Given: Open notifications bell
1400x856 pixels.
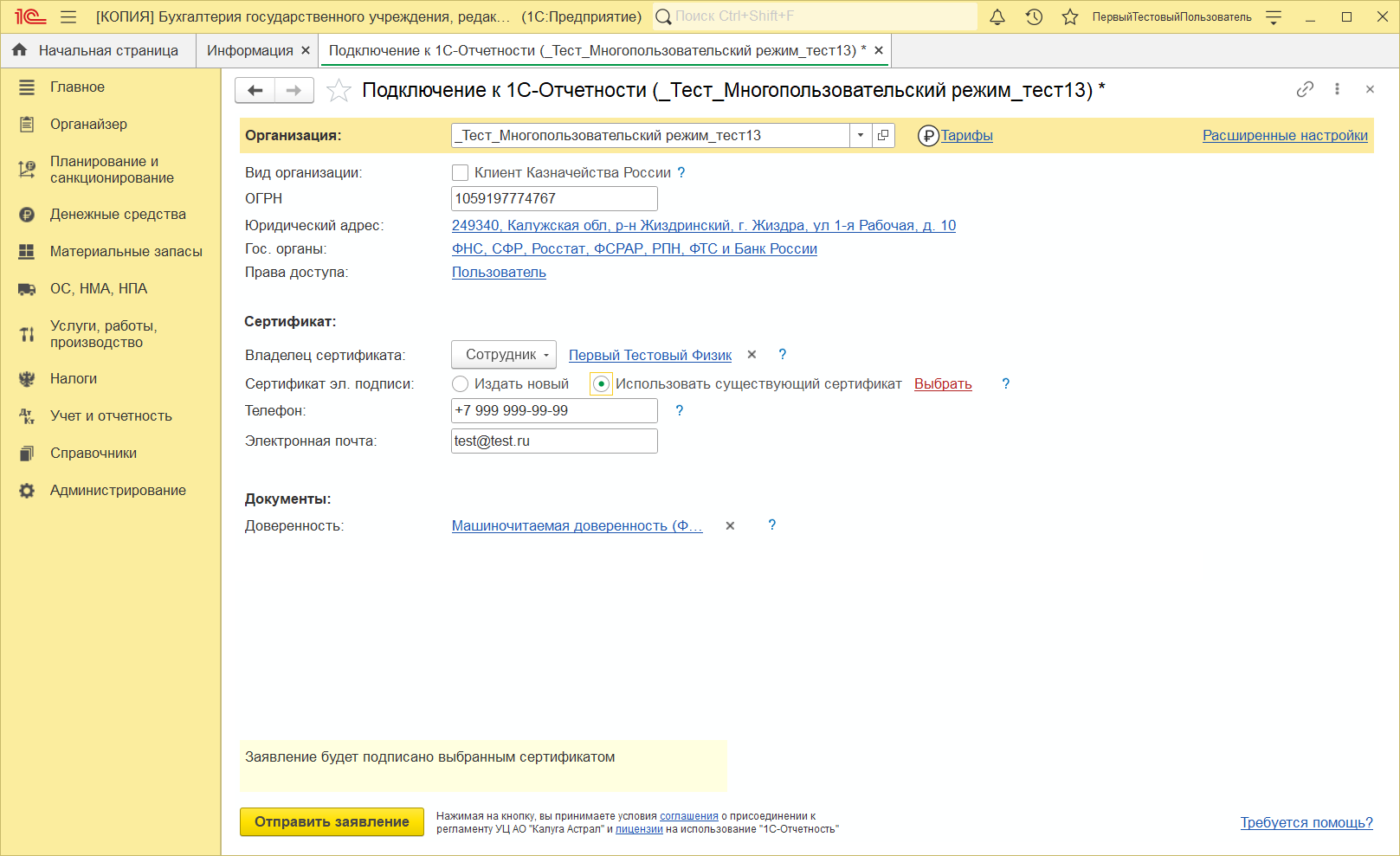Looking at the screenshot, I should (997, 16).
